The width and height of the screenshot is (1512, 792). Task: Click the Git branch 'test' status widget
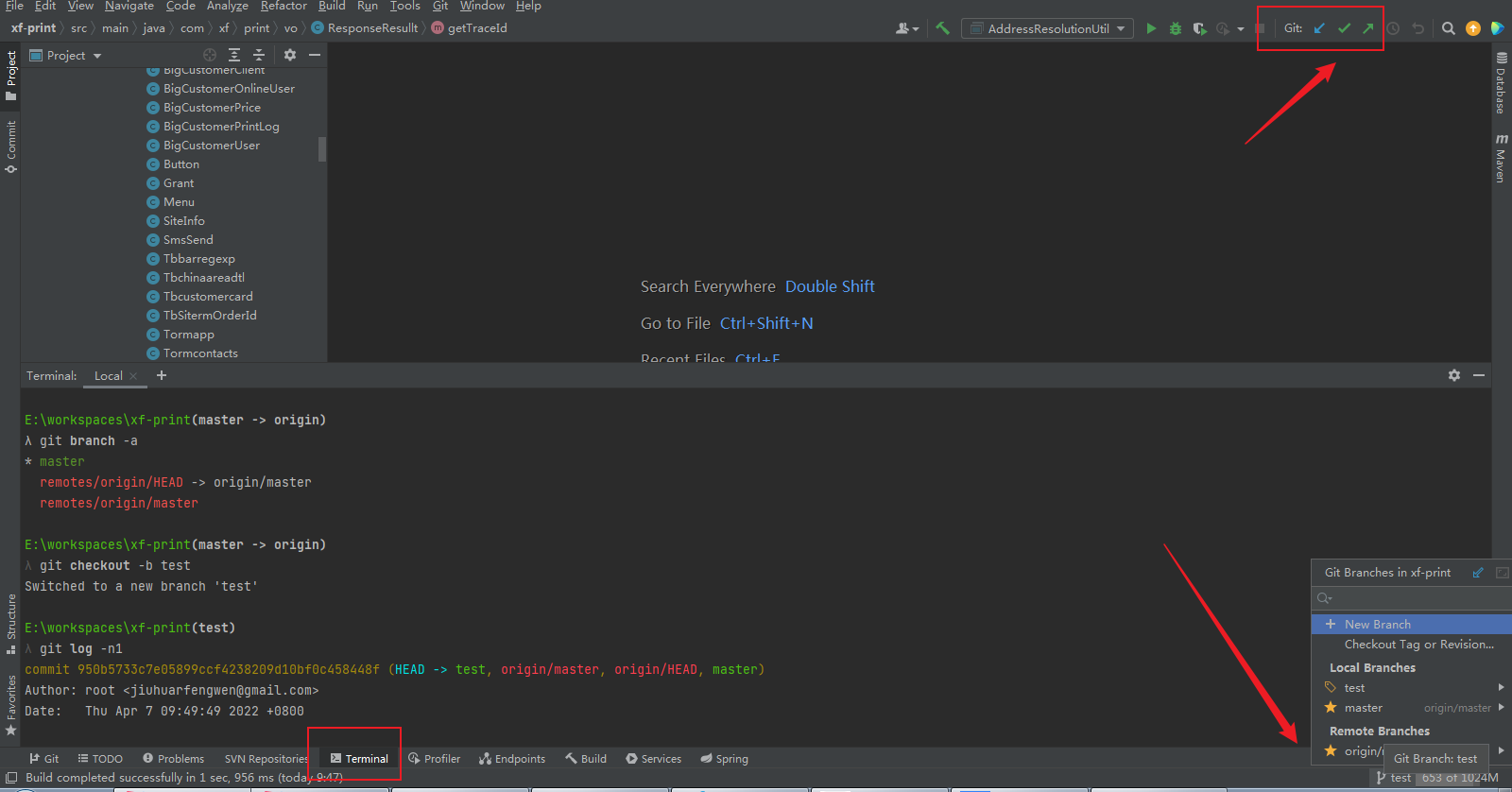[1394, 778]
